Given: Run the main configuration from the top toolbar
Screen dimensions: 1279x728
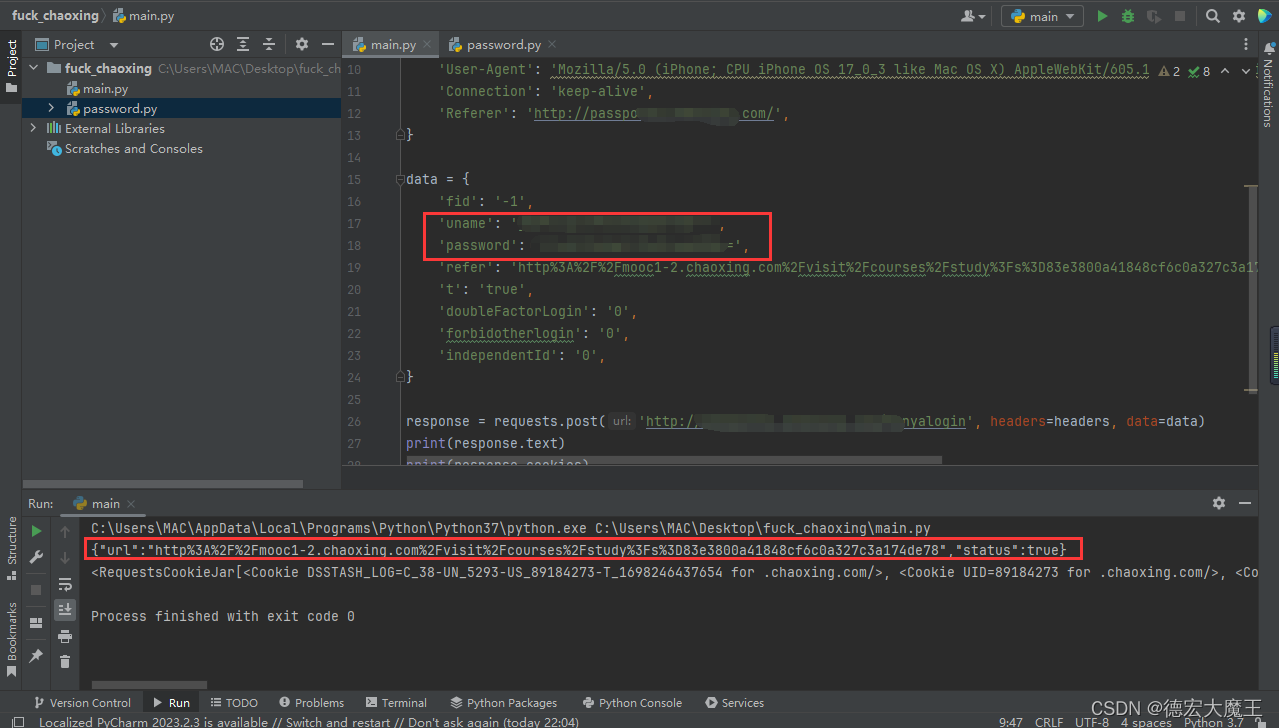Looking at the screenshot, I should pyautogui.click(x=1102, y=16).
